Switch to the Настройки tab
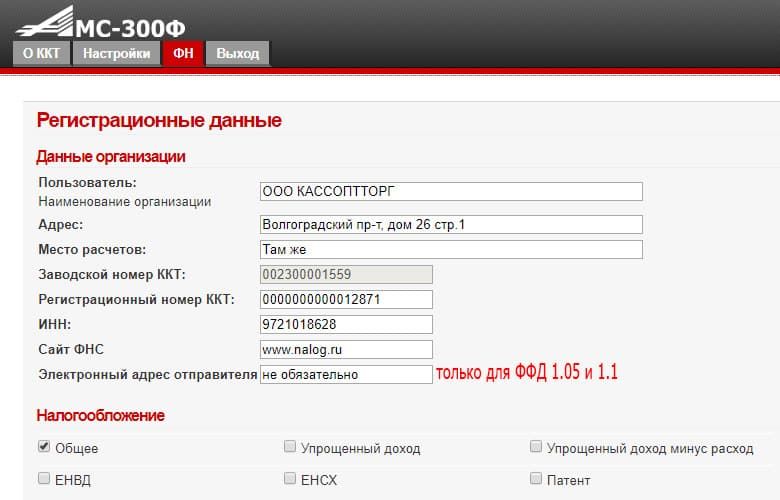This screenshot has width=780, height=500. (116, 53)
